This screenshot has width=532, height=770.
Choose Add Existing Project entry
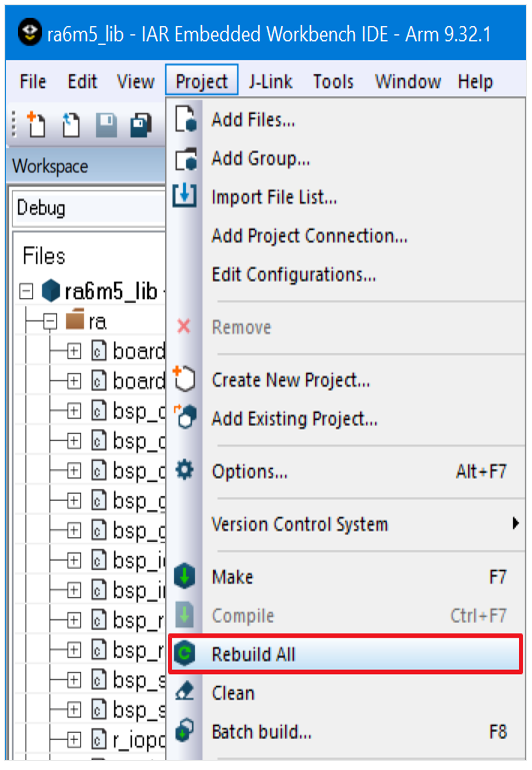(295, 419)
